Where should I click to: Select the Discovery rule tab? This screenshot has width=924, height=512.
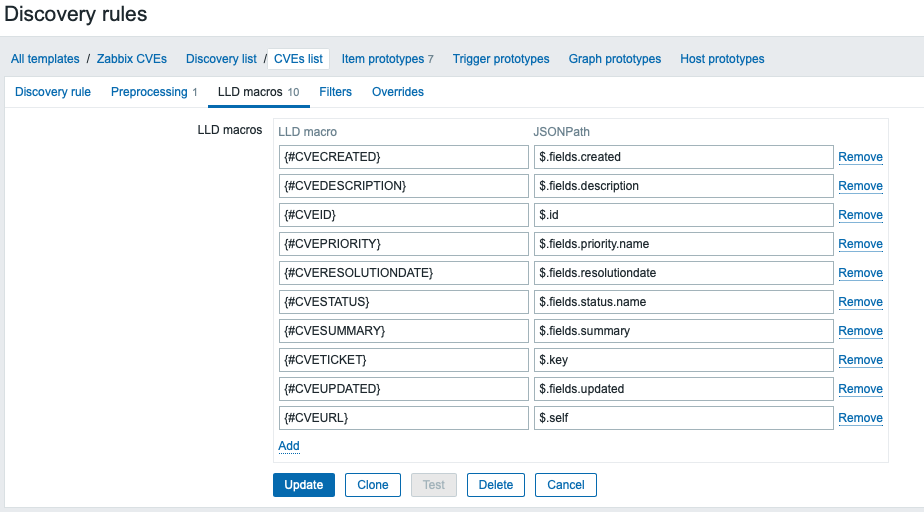click(53, 92)
